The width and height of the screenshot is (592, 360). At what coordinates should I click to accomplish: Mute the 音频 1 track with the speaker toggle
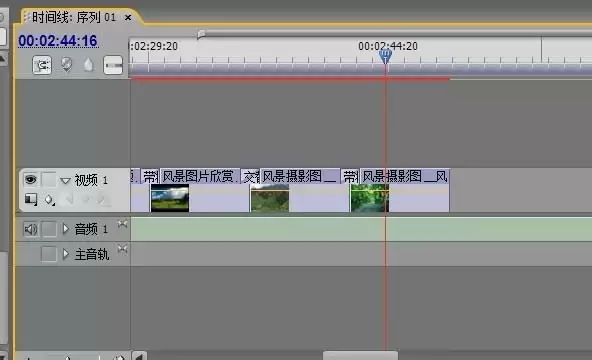[31, 229]
